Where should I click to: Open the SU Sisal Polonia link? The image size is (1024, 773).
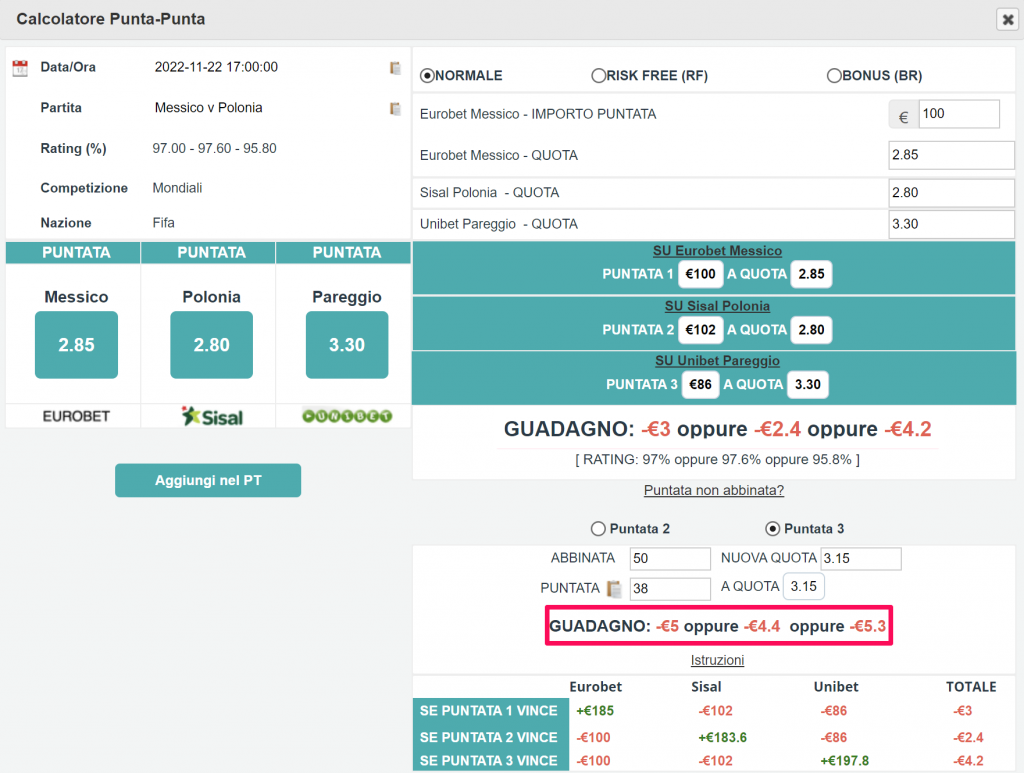(x=717, y=306)
